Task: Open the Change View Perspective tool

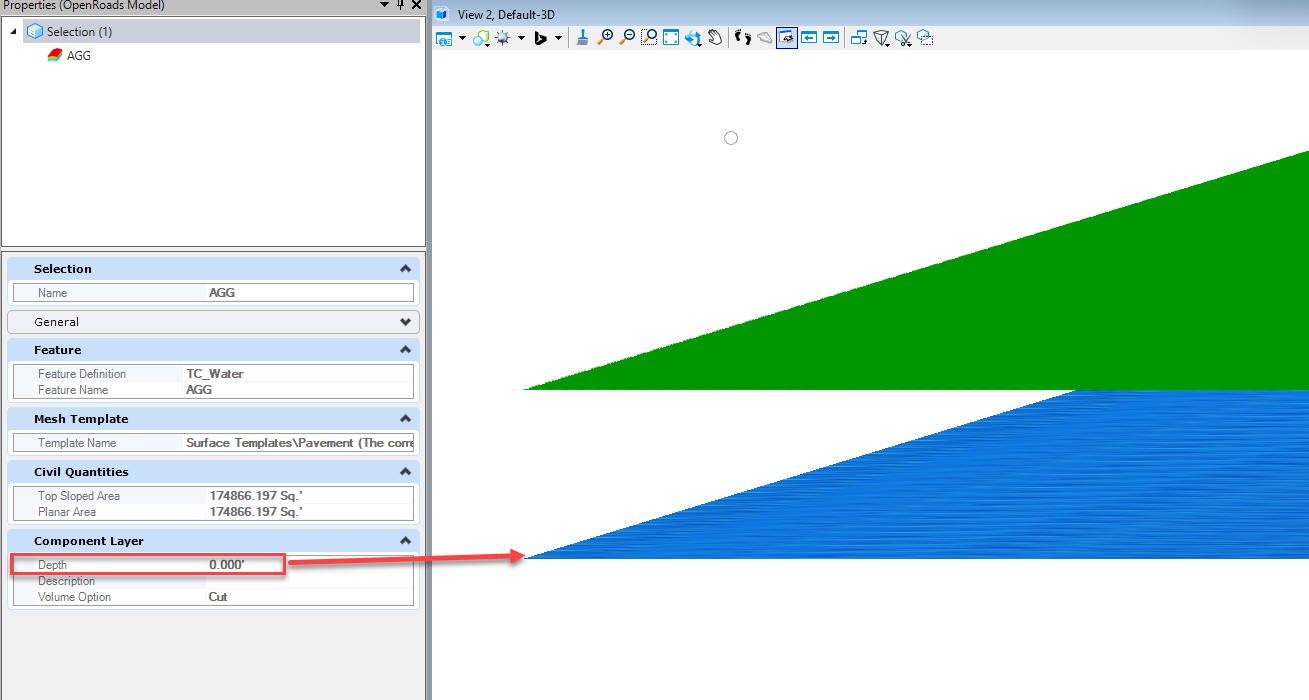Action: 881,38
